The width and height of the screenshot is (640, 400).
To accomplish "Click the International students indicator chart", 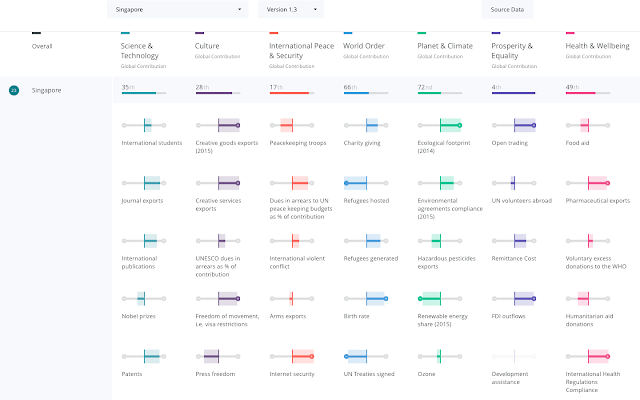I will pos(144,125).
